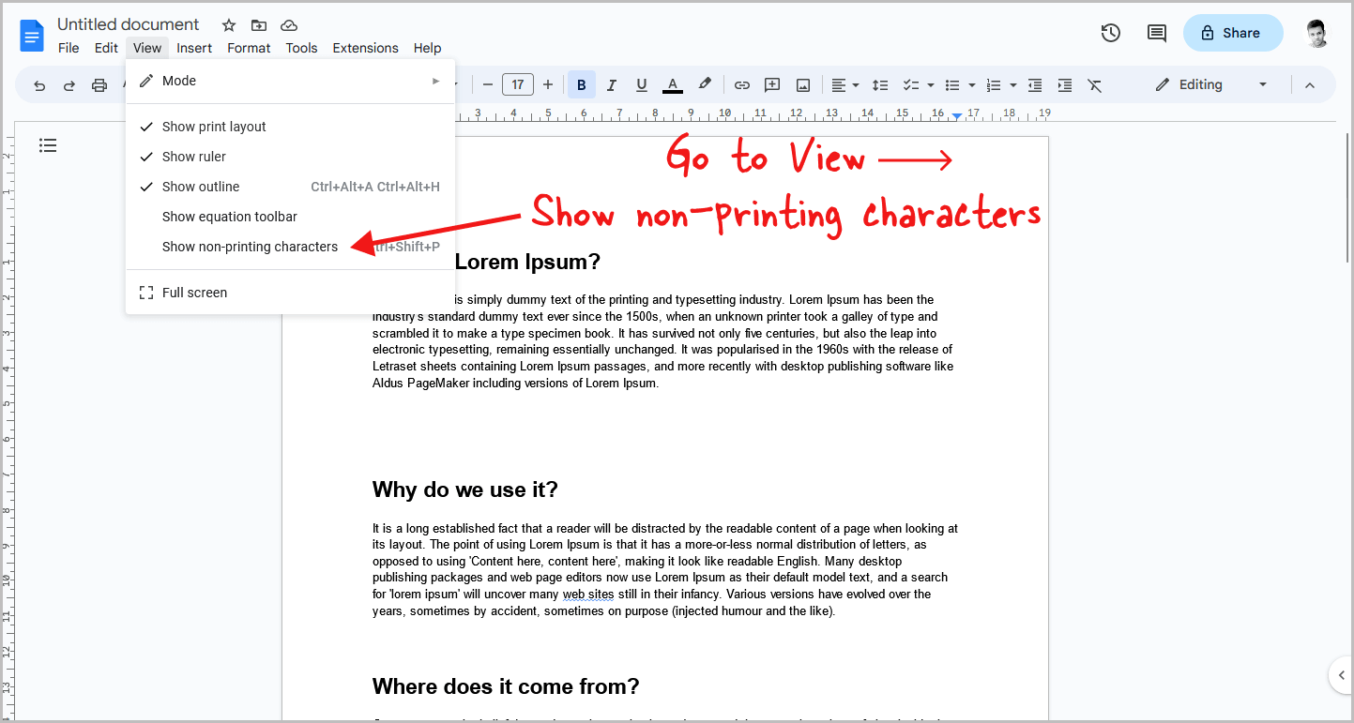Click the font size field showing 17
This screenshot has height=723, width=1354.
tap(517, 85)
